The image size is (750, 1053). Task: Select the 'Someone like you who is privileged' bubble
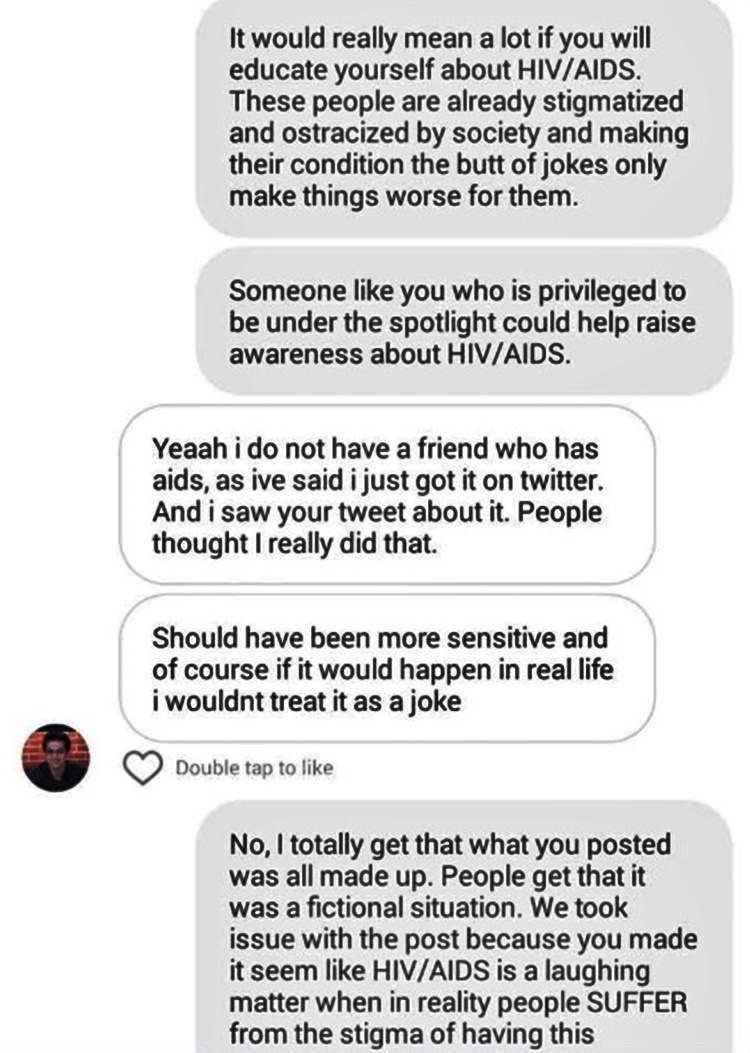(465, 322)
